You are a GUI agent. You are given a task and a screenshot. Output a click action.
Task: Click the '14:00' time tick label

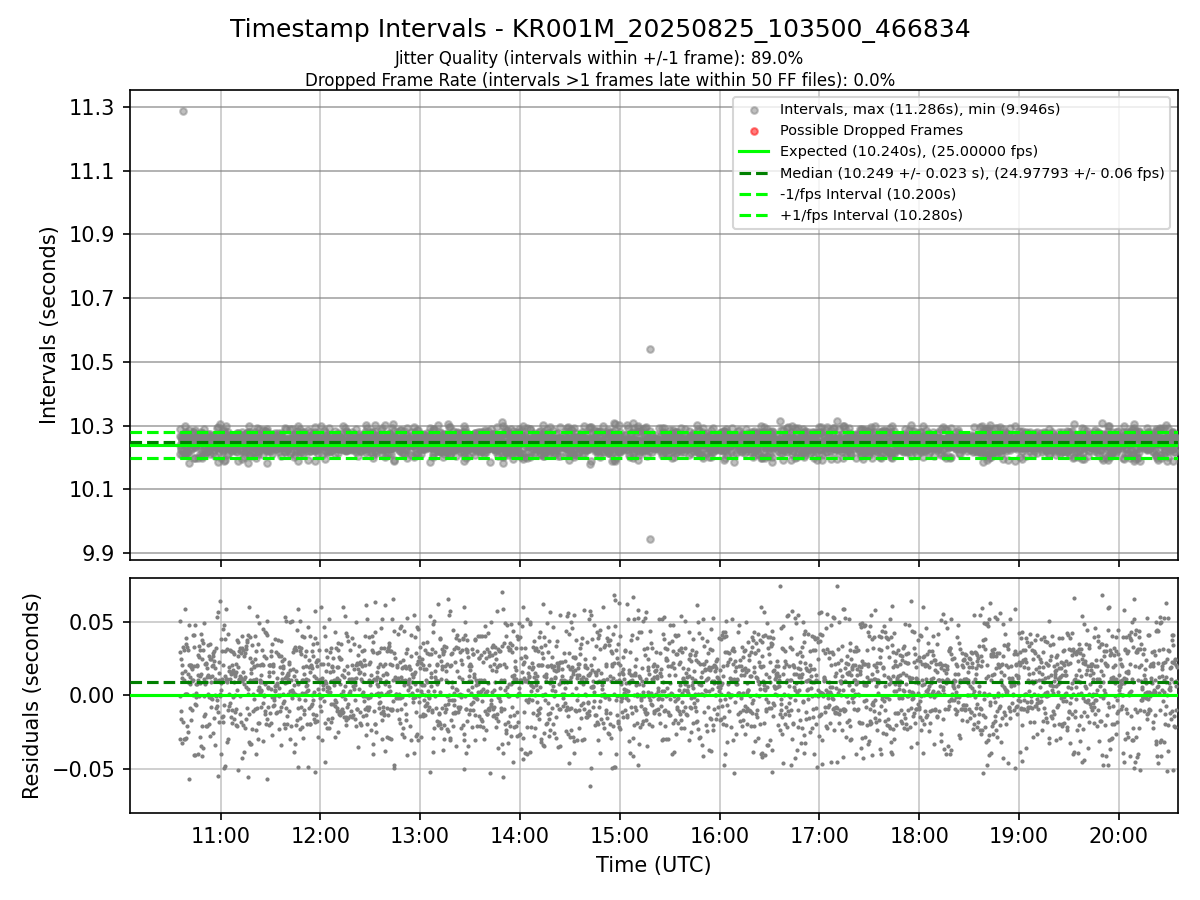pyautogui.click(x=520, y=835)
